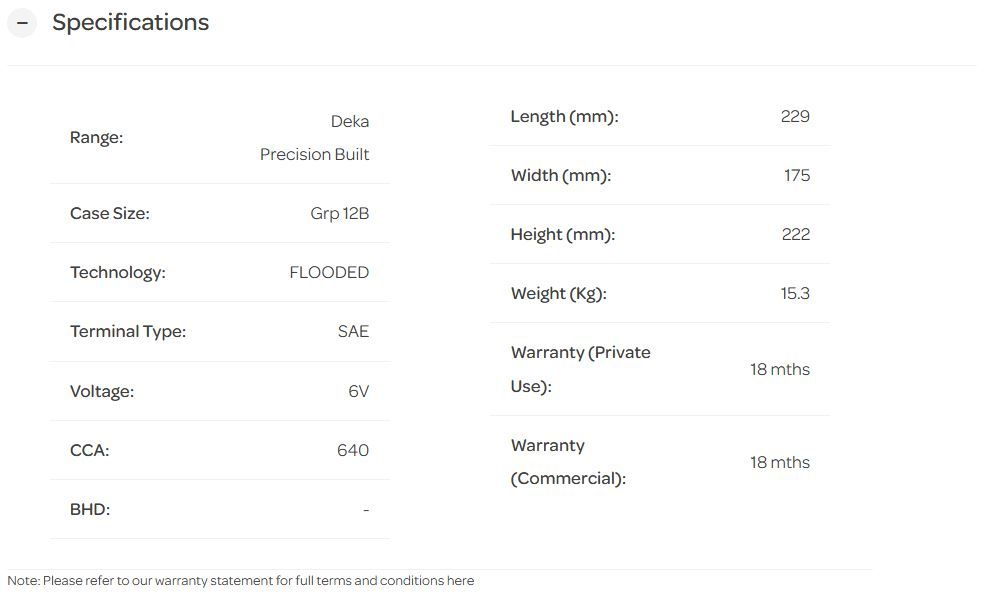Click the Case Size label
The image size is (991, 611).
click(109, 213)
